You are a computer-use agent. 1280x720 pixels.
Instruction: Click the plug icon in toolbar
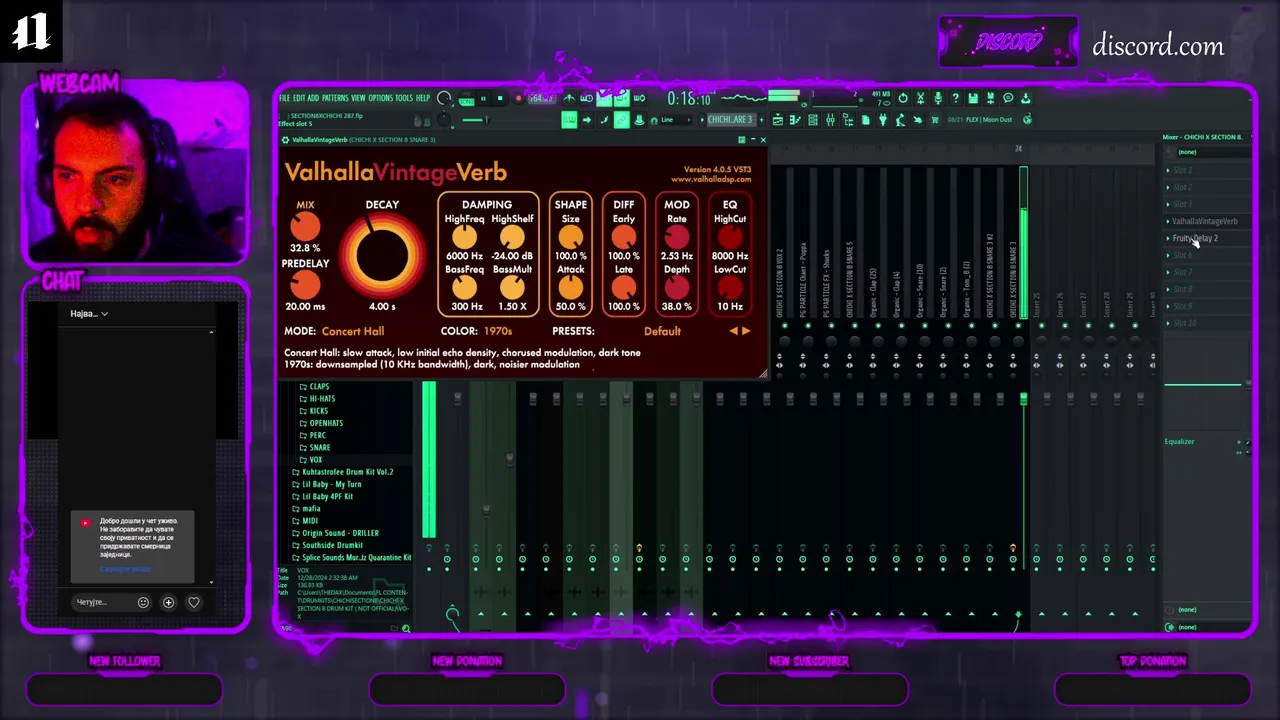(x=882, y=120)
